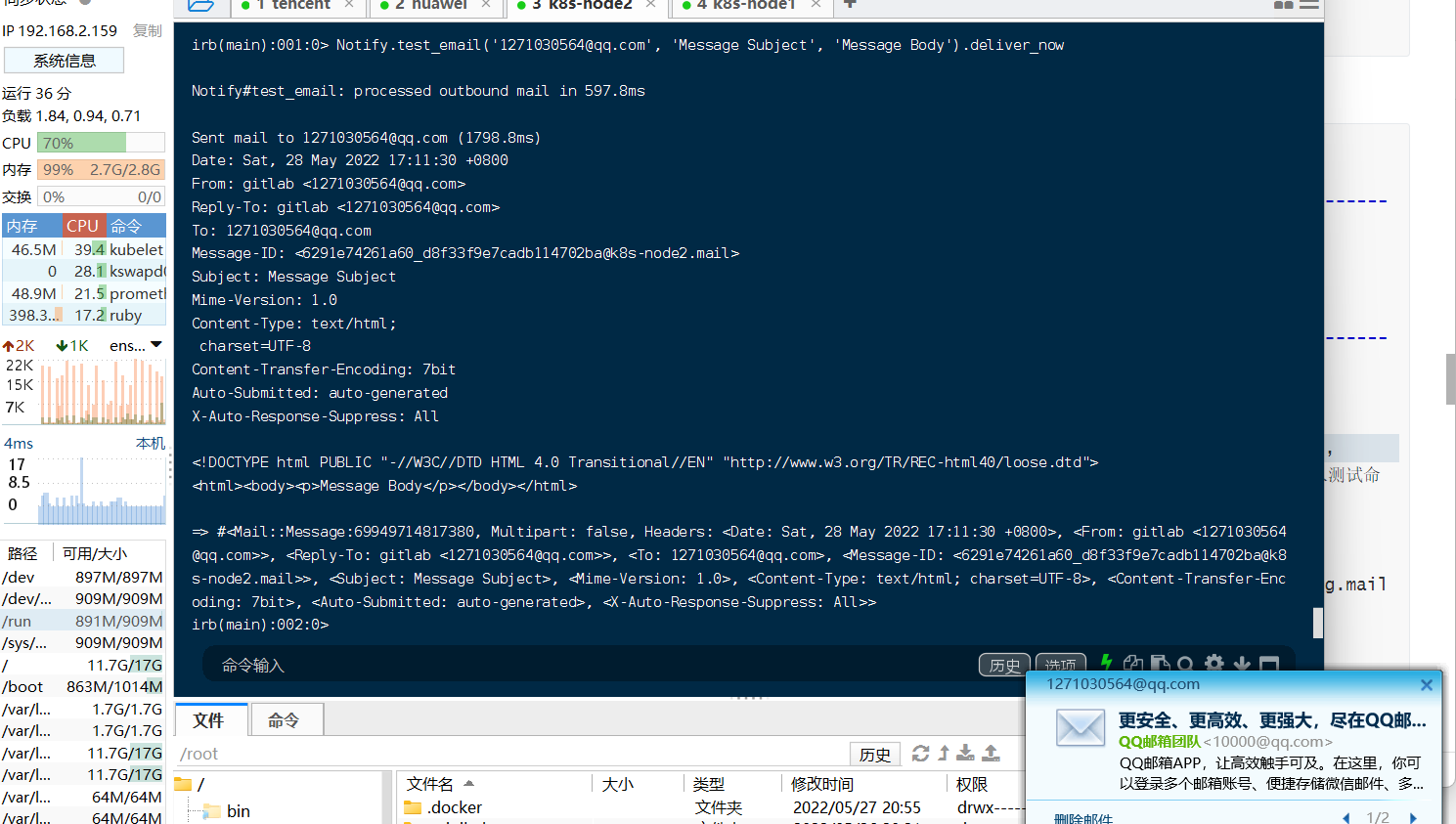This screenshot has width=1456, height=824.
Task: Open the connection manager folder icon
Action: pos(200,5)
